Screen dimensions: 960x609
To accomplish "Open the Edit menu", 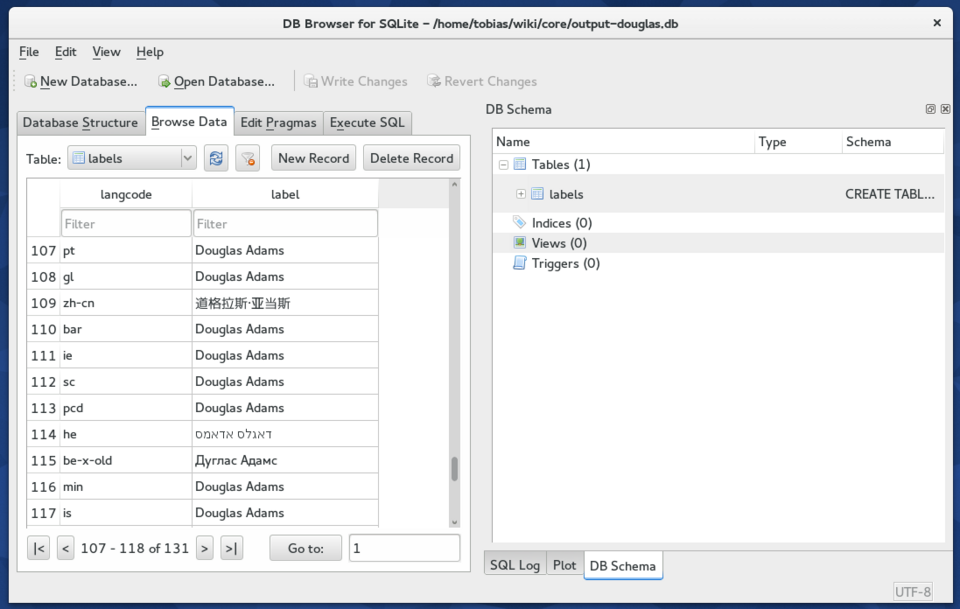I will coord(66,52).
